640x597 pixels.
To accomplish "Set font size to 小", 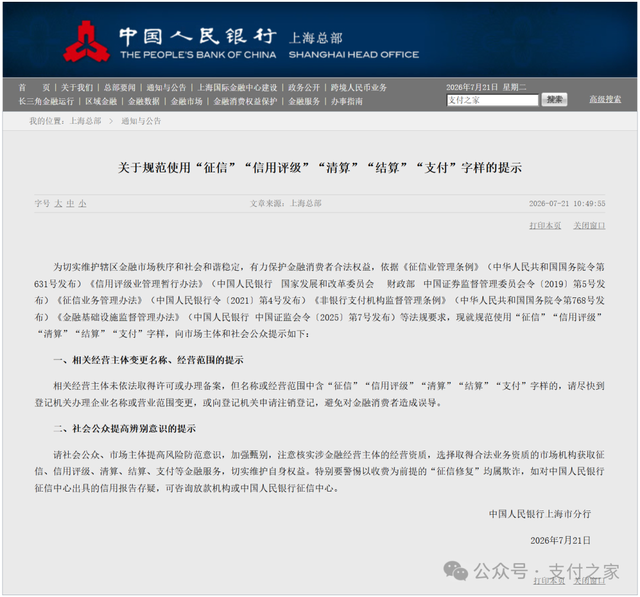I will coord(82,203).
